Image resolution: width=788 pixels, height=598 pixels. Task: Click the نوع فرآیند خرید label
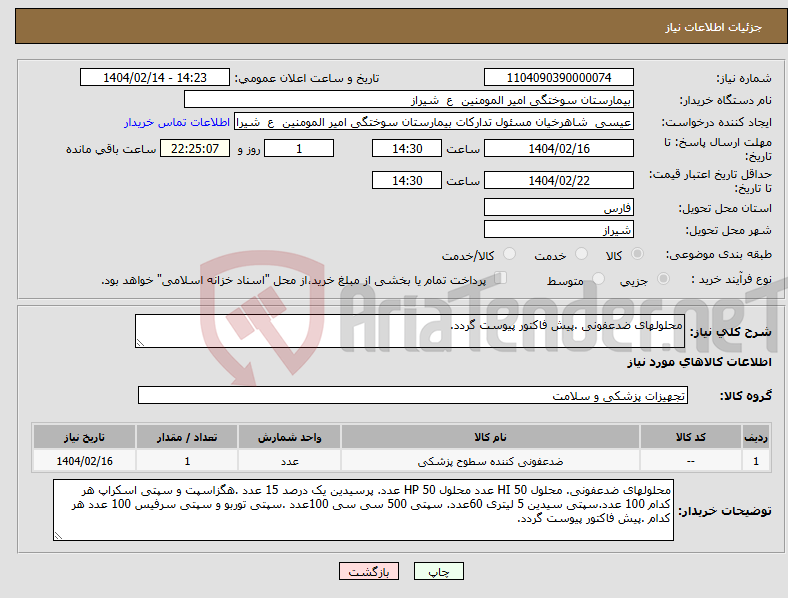pyautogui.click(x=731, y=279)
